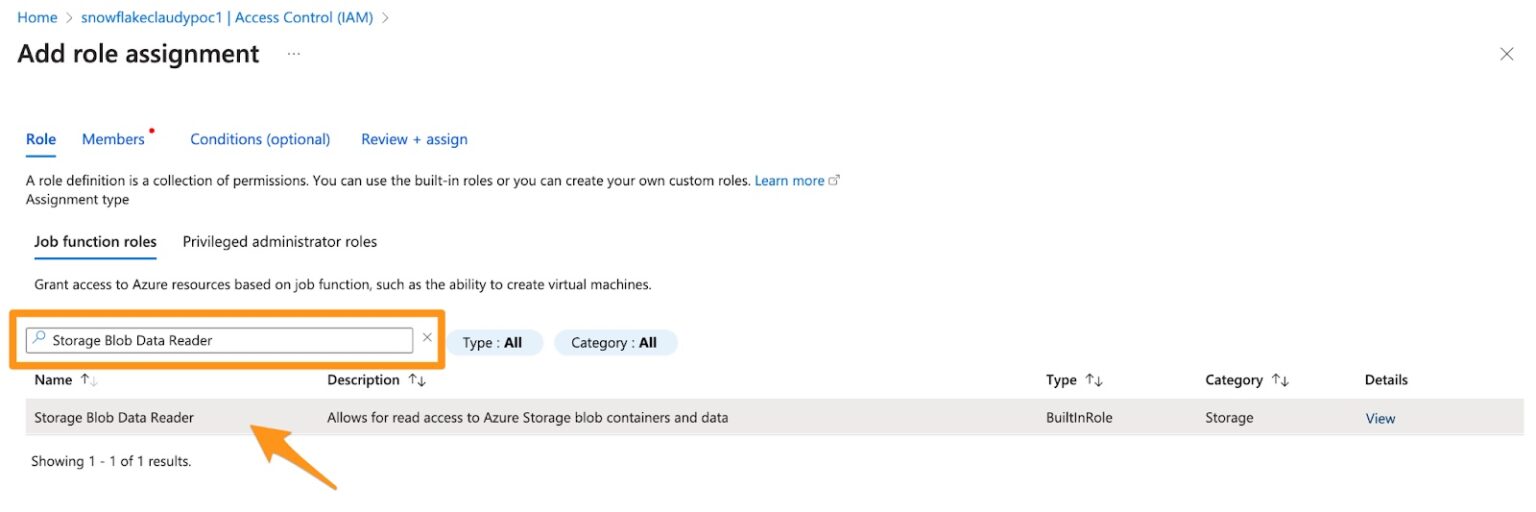Open the Category : All filter
Screen dimensions: 1536x512
614,343
